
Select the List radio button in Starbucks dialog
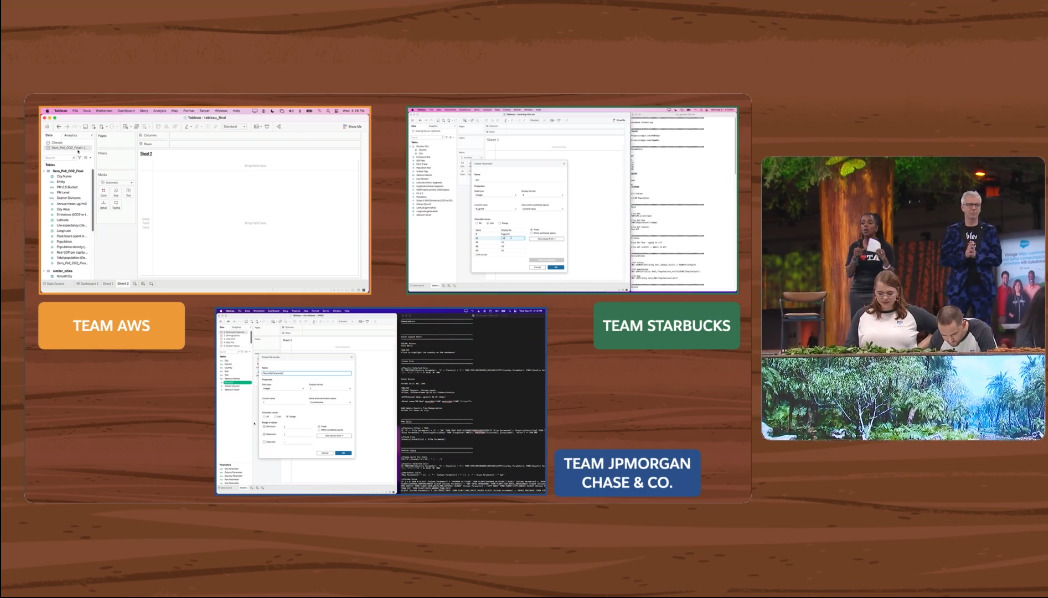tap(488, 223)
